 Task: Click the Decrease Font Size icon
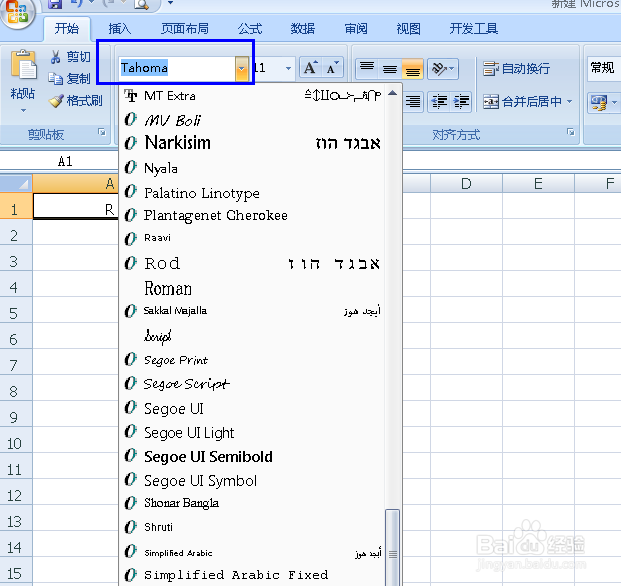click(x=332, y=68)
